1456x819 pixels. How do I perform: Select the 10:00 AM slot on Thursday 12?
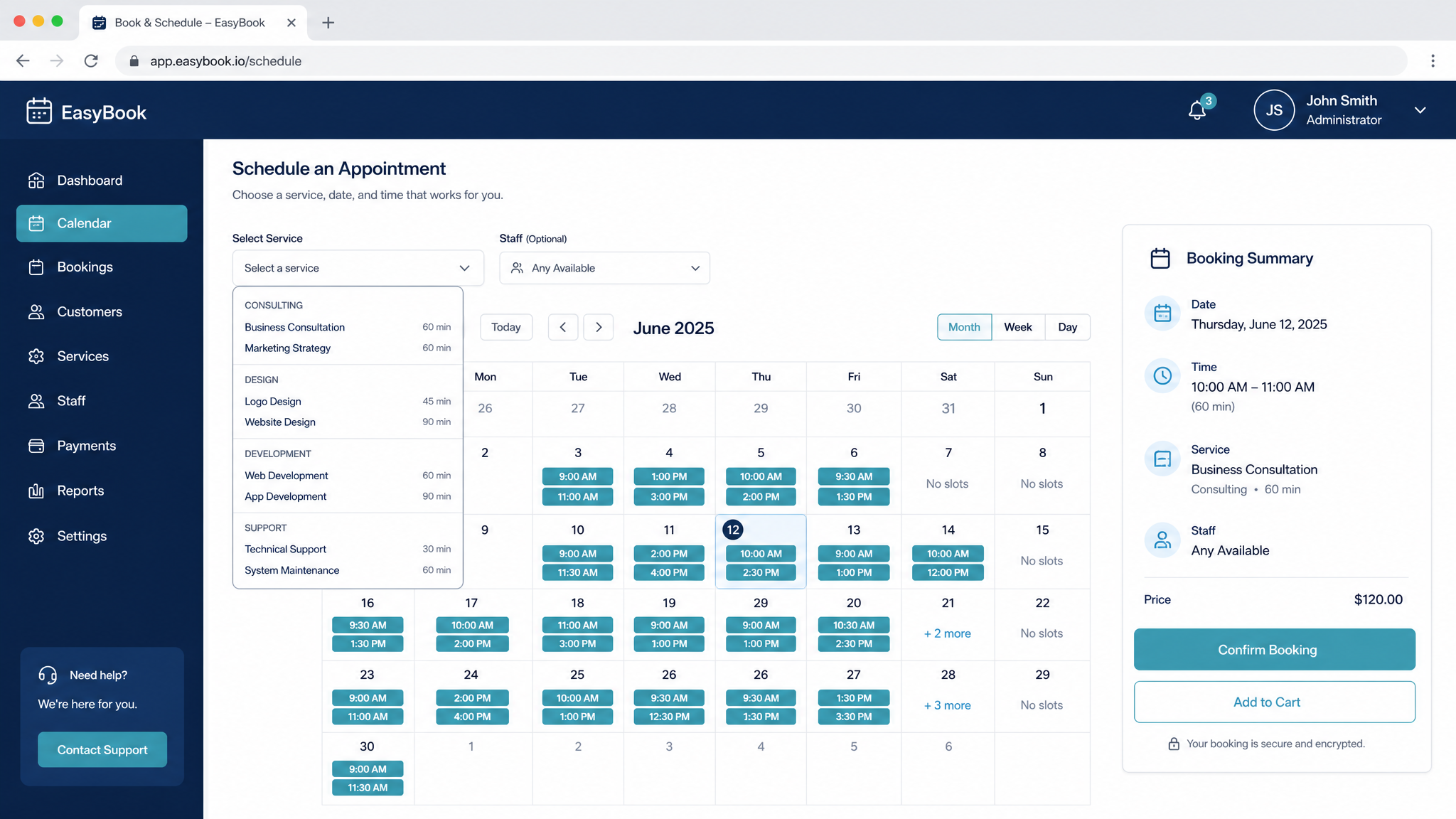761,554
